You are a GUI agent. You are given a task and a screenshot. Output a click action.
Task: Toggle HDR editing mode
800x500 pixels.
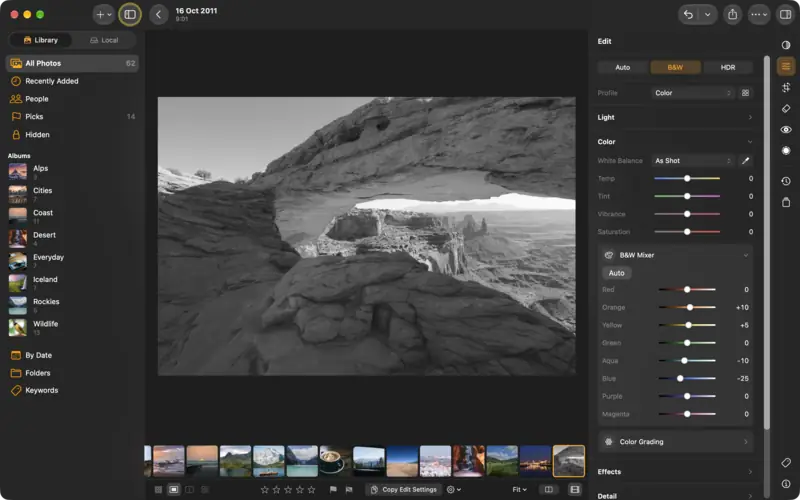(728, 67)
